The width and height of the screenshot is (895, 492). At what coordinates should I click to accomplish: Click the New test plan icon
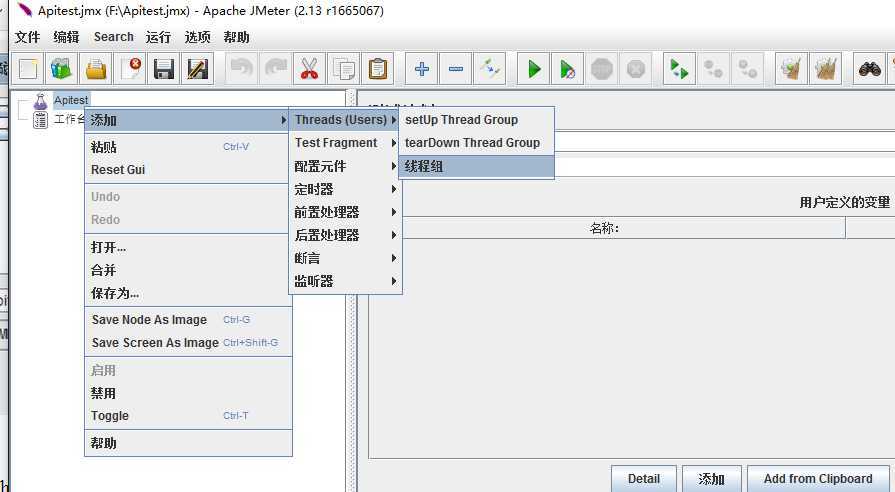(27, 69)
